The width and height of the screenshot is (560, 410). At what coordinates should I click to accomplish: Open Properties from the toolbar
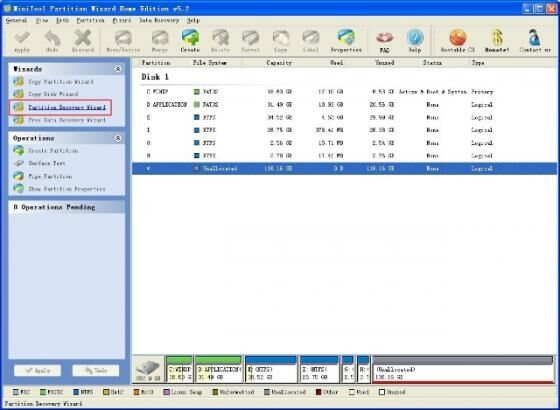346,38
